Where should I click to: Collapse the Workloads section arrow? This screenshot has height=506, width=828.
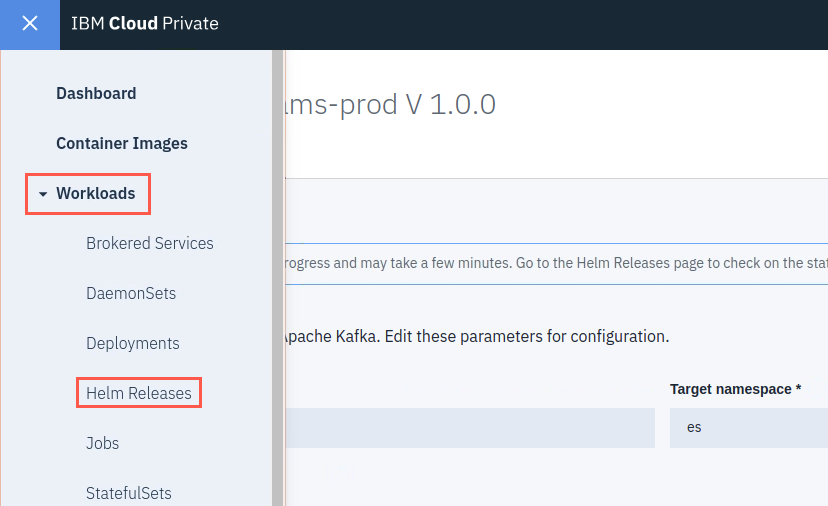tap(43, 194)
